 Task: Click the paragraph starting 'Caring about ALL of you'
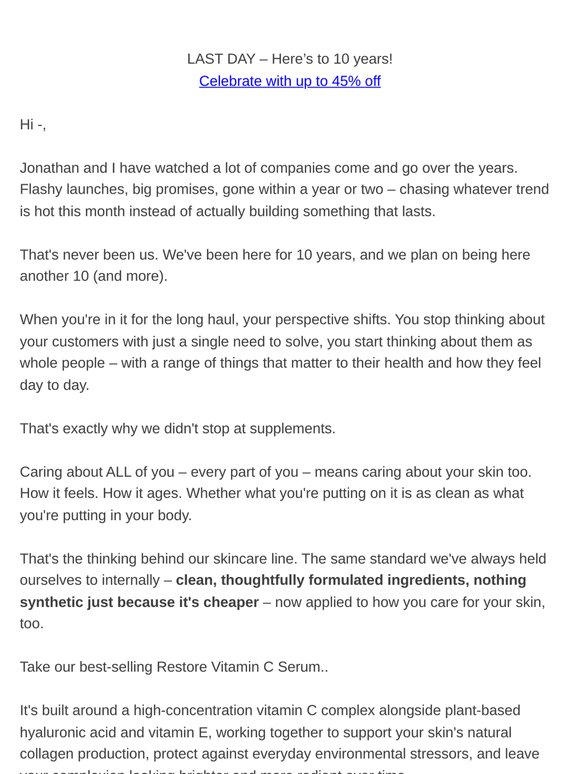[276, 494]
